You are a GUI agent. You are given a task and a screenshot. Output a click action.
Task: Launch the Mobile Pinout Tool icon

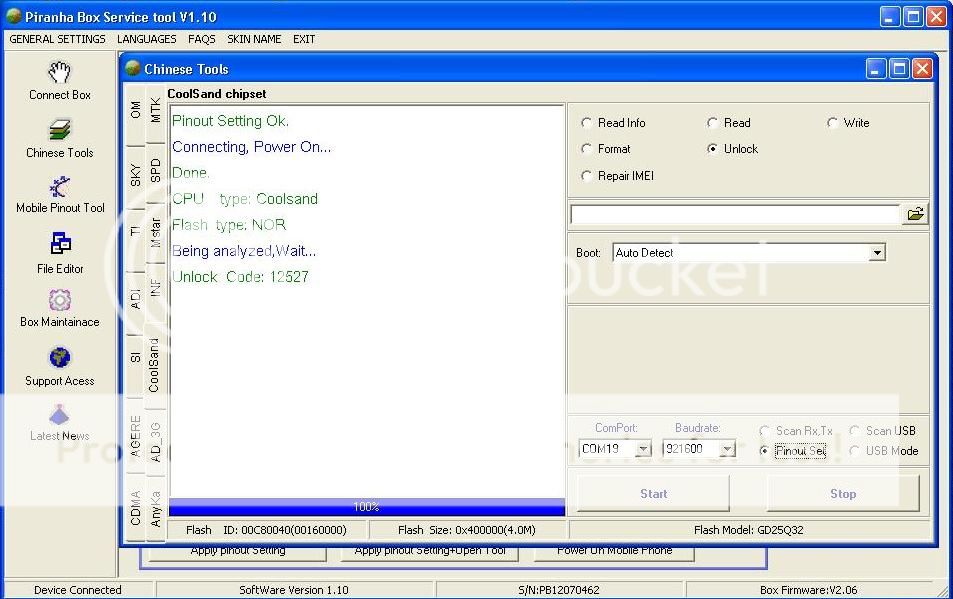pyautogui.click(x=60, y=187)
